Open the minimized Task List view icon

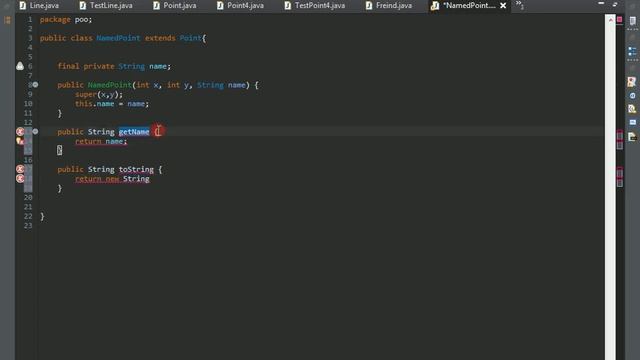point(632,21)
